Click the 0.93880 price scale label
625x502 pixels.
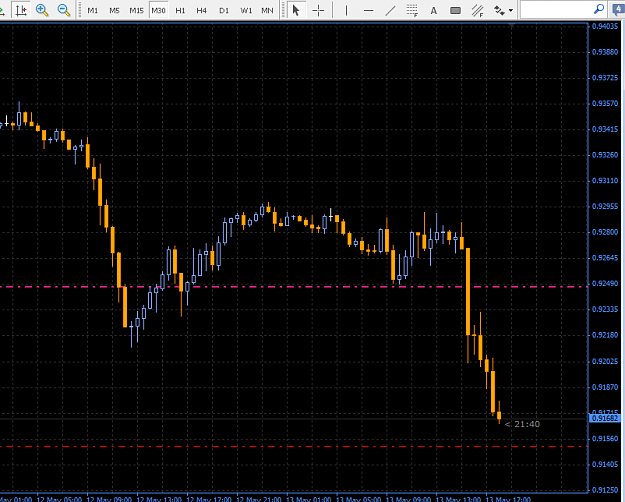[x=605, y=52]
